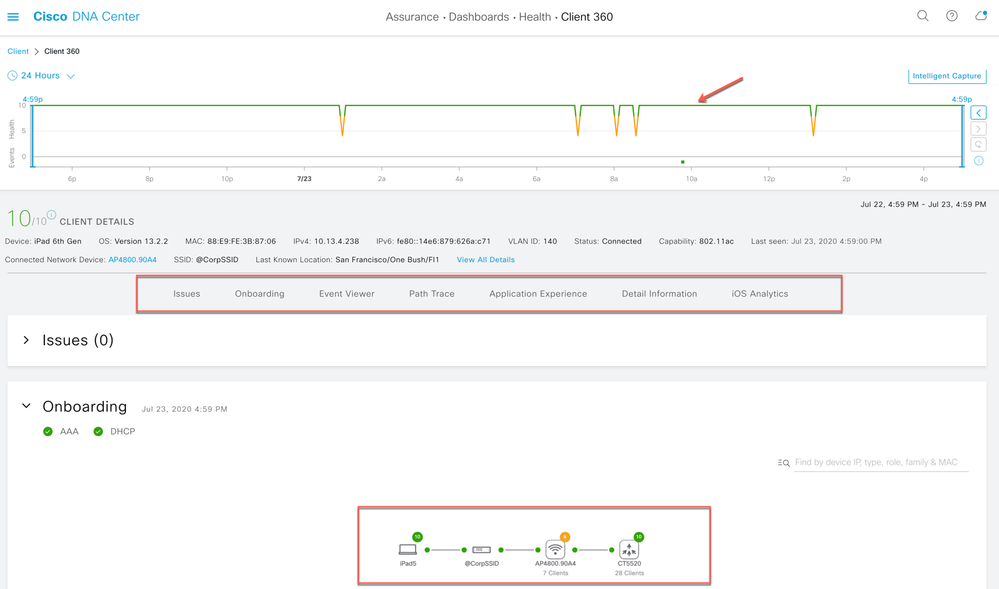This screenshot has height=589, width=999.
Task: Click the search magnifier icon
Action: tap(923, 16)
